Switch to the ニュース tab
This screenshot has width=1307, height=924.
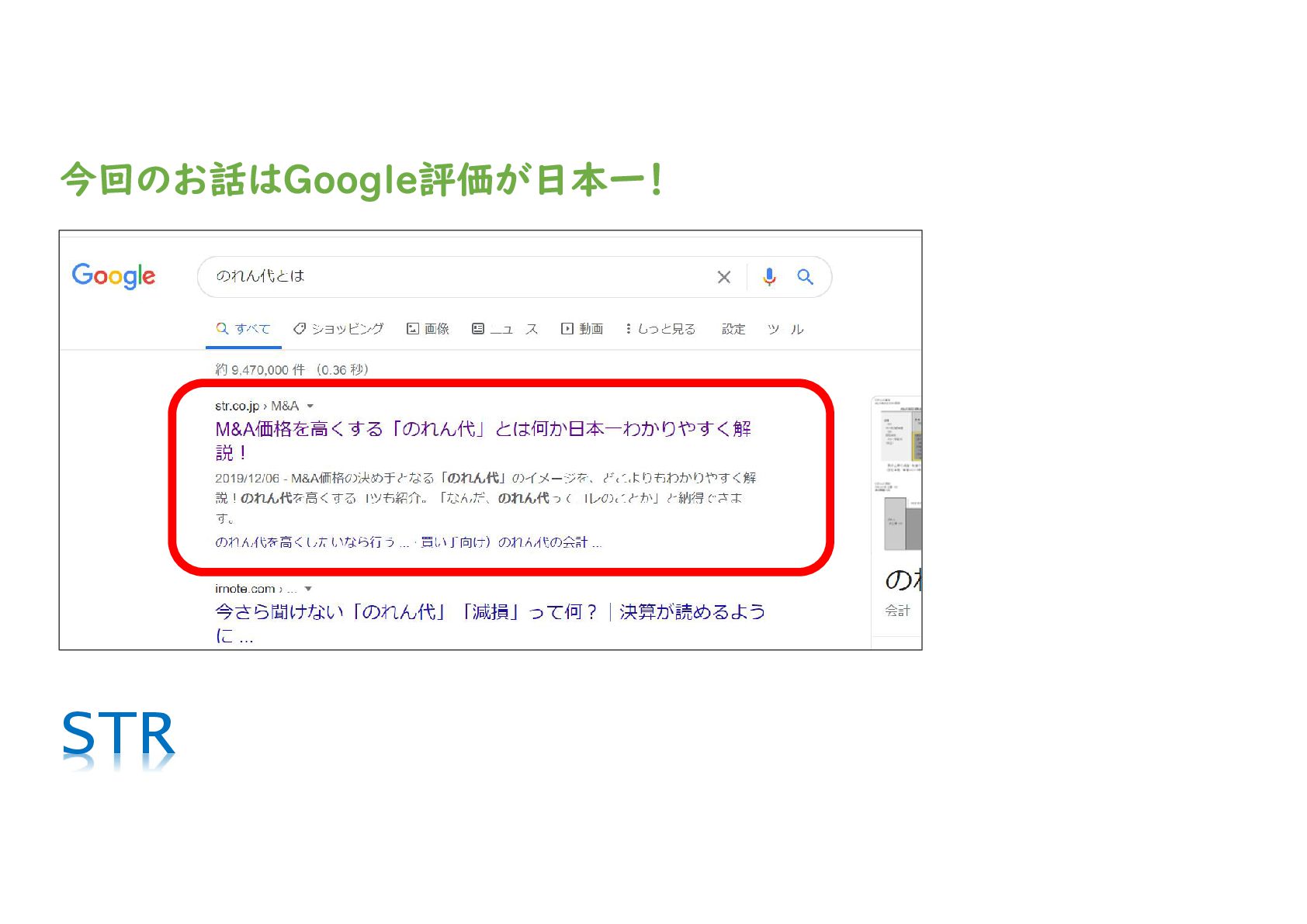tap(505, 329)
